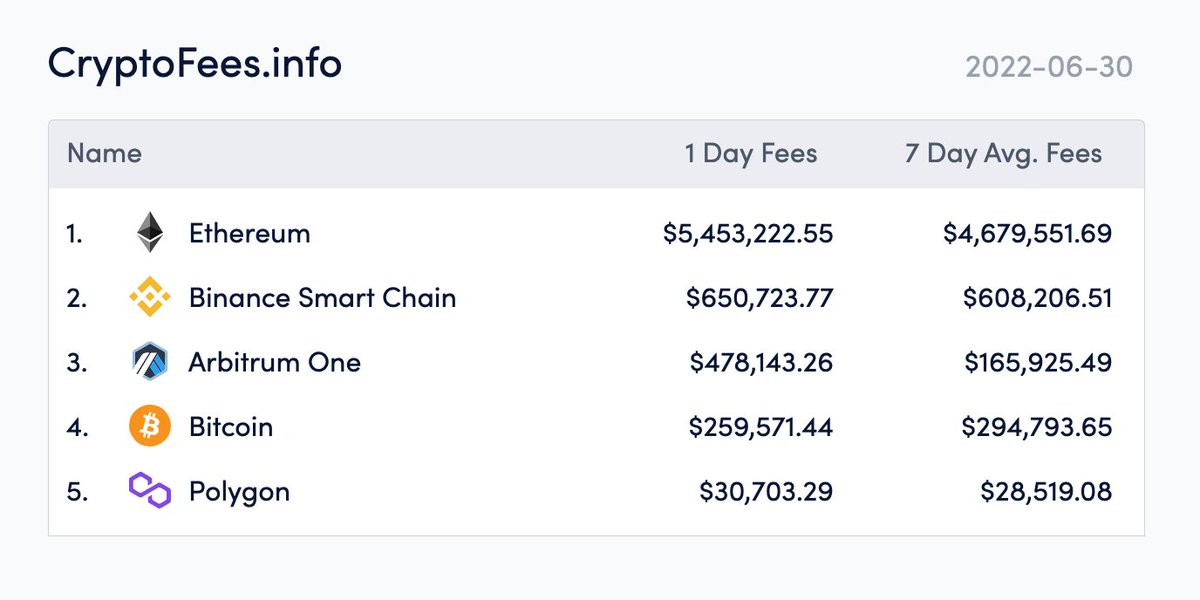Open the Ethereum protocol name link
The width and height of the screenshot is (1200, 600).
coord(250,234)
